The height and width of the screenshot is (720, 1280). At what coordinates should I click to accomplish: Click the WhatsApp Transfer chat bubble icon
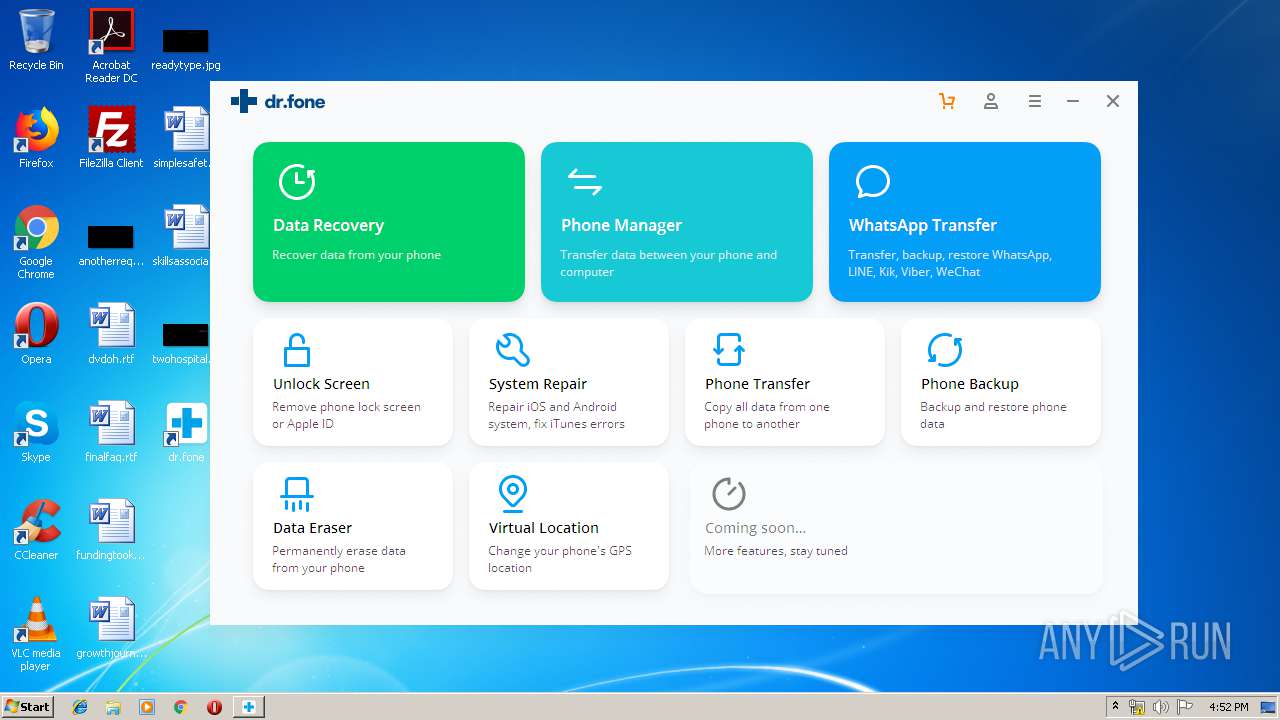click(873, 182)
